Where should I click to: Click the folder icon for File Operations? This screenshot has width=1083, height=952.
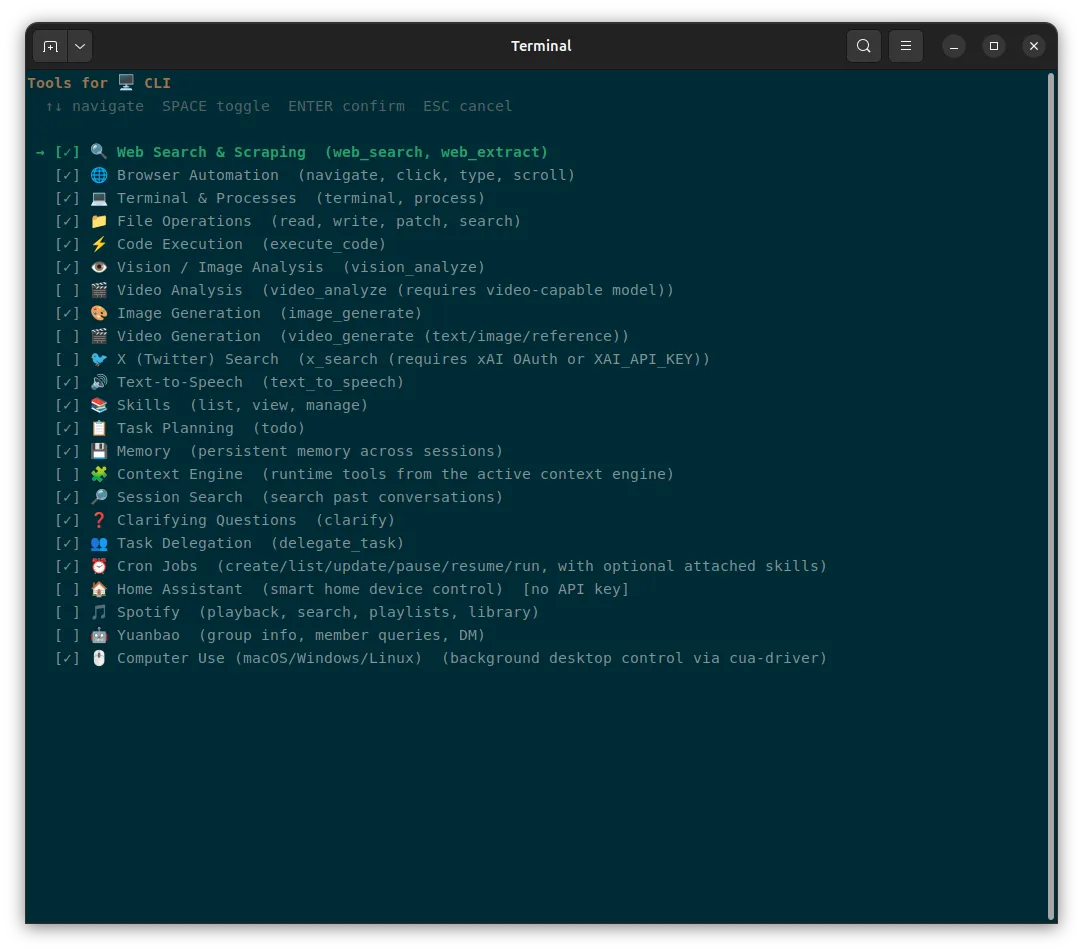[x=99, y=221]
